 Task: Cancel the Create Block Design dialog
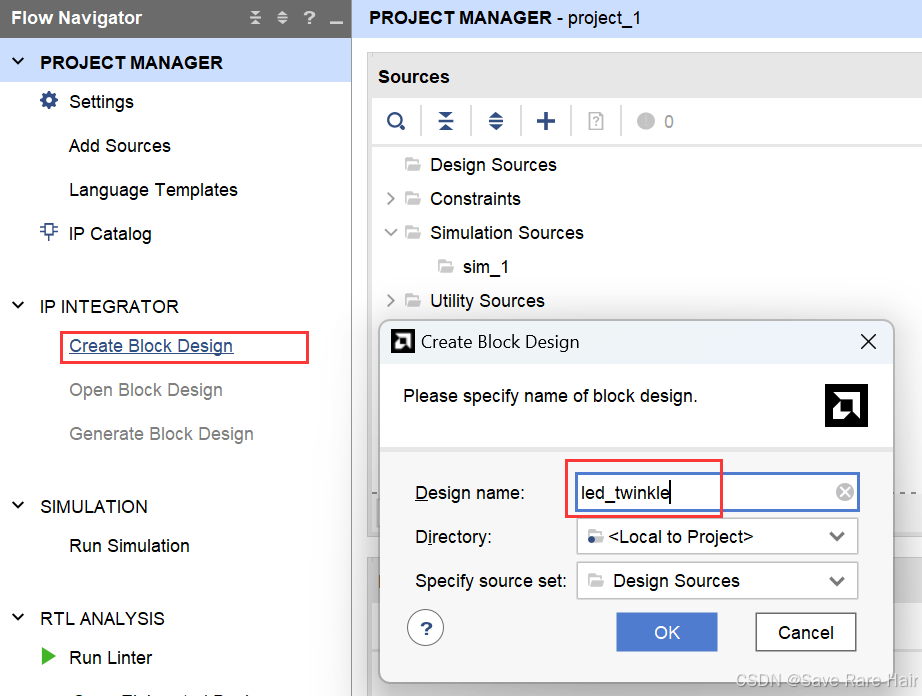(x=806, y=632)
